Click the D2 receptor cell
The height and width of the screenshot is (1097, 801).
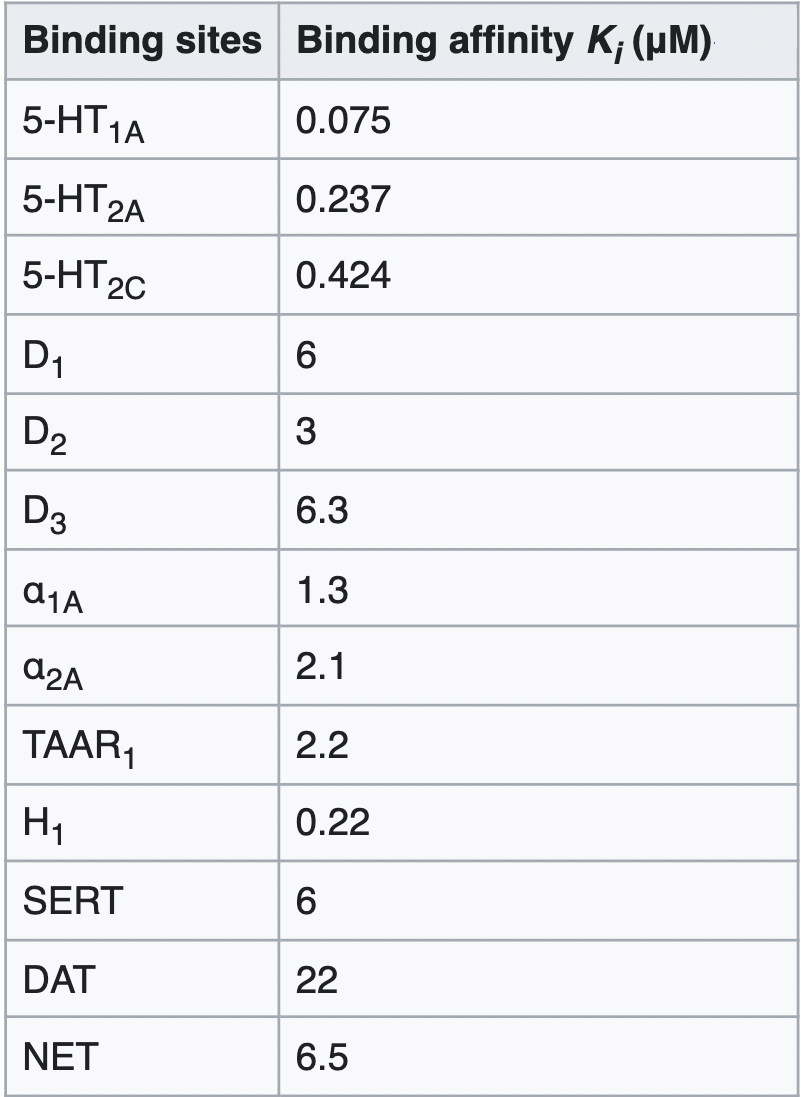coord(142,432)
